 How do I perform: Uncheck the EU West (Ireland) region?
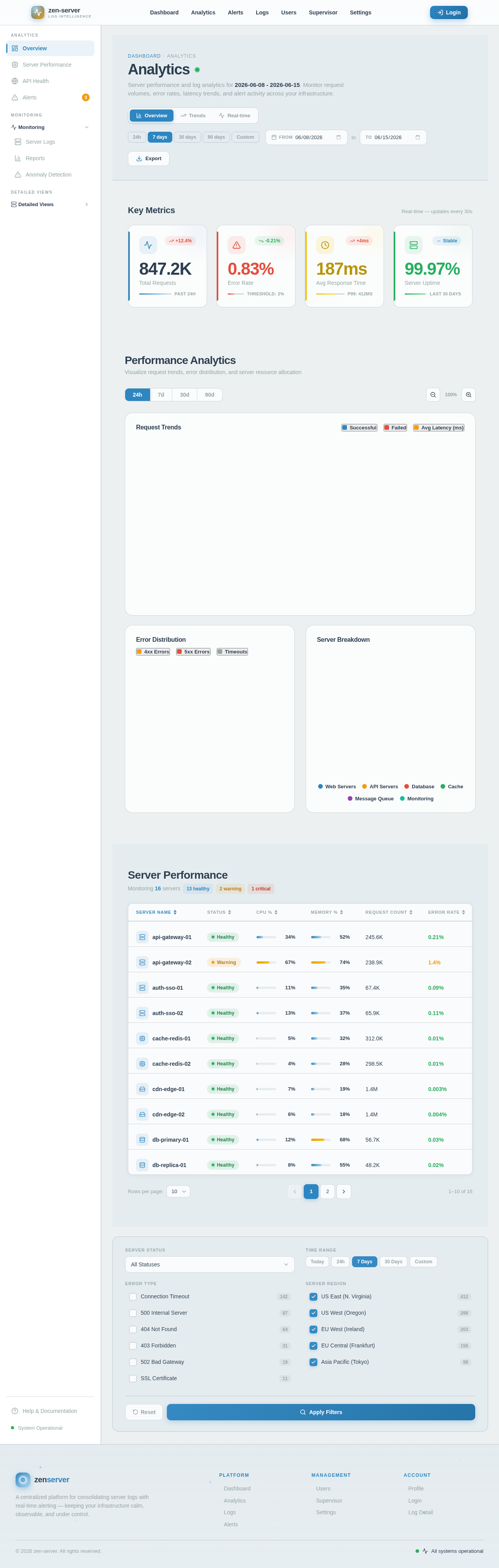(x=313, y=1330)
